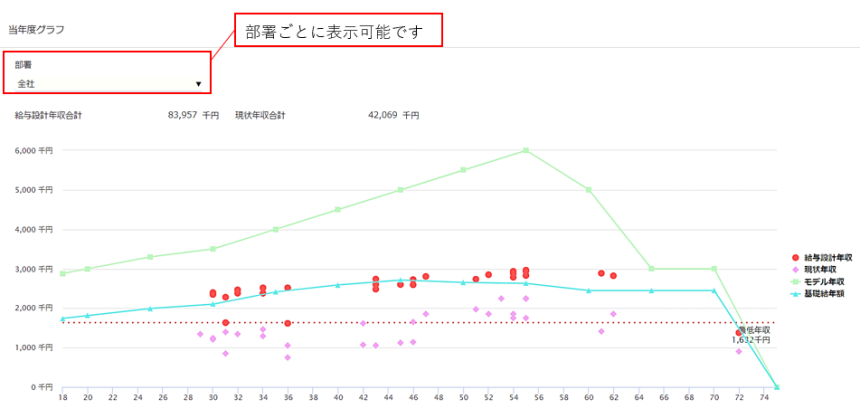Toggle 給与設計年収 series in legend
This screenshot has width=860, height=409.
(825, 258)
